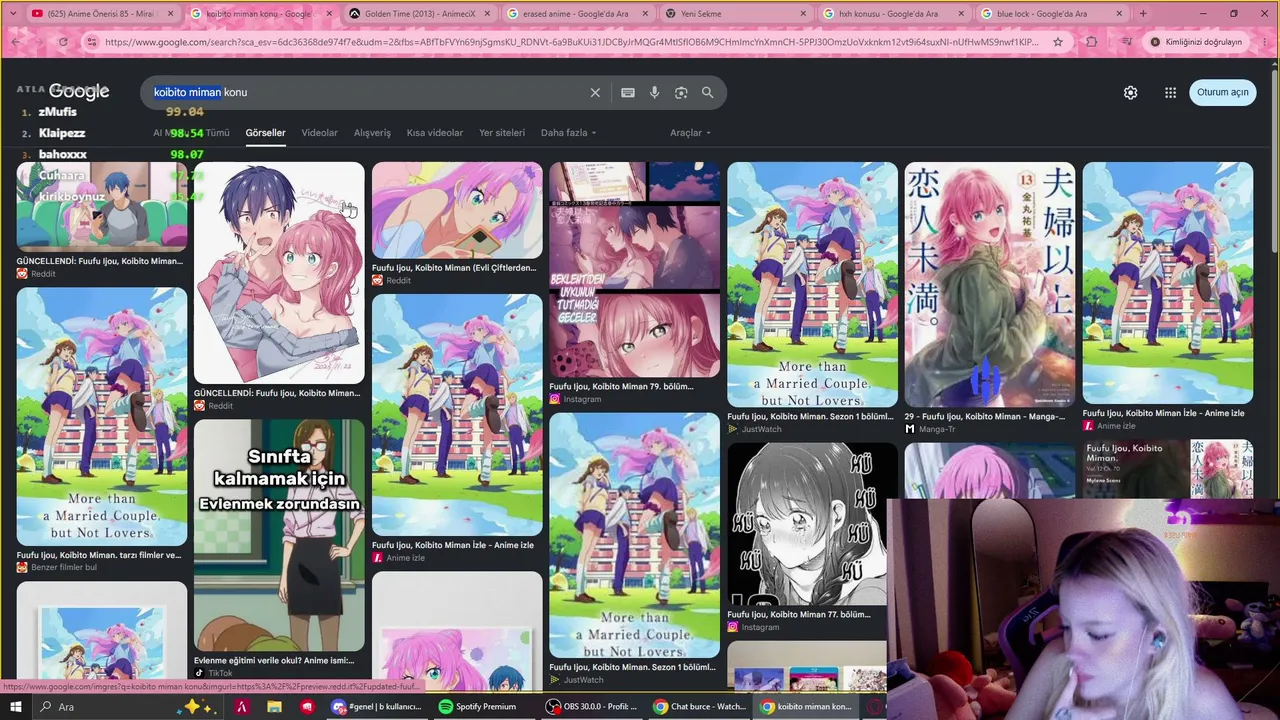Open 'Evlenme eğitimi verile okul?' TikTok link
This screenshot has width=1280, height=720.
(274, 660)
